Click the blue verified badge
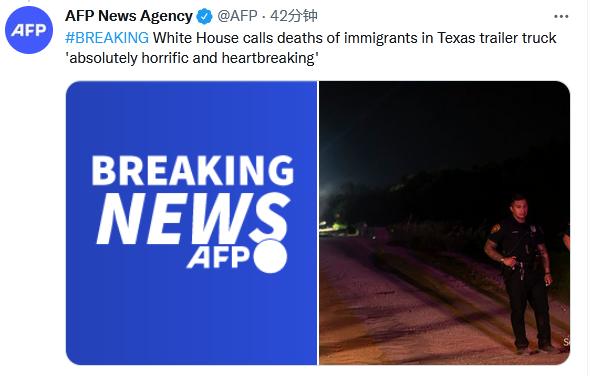Image resolution: width=595 pixels, height=376 pixels. [205, 16]
